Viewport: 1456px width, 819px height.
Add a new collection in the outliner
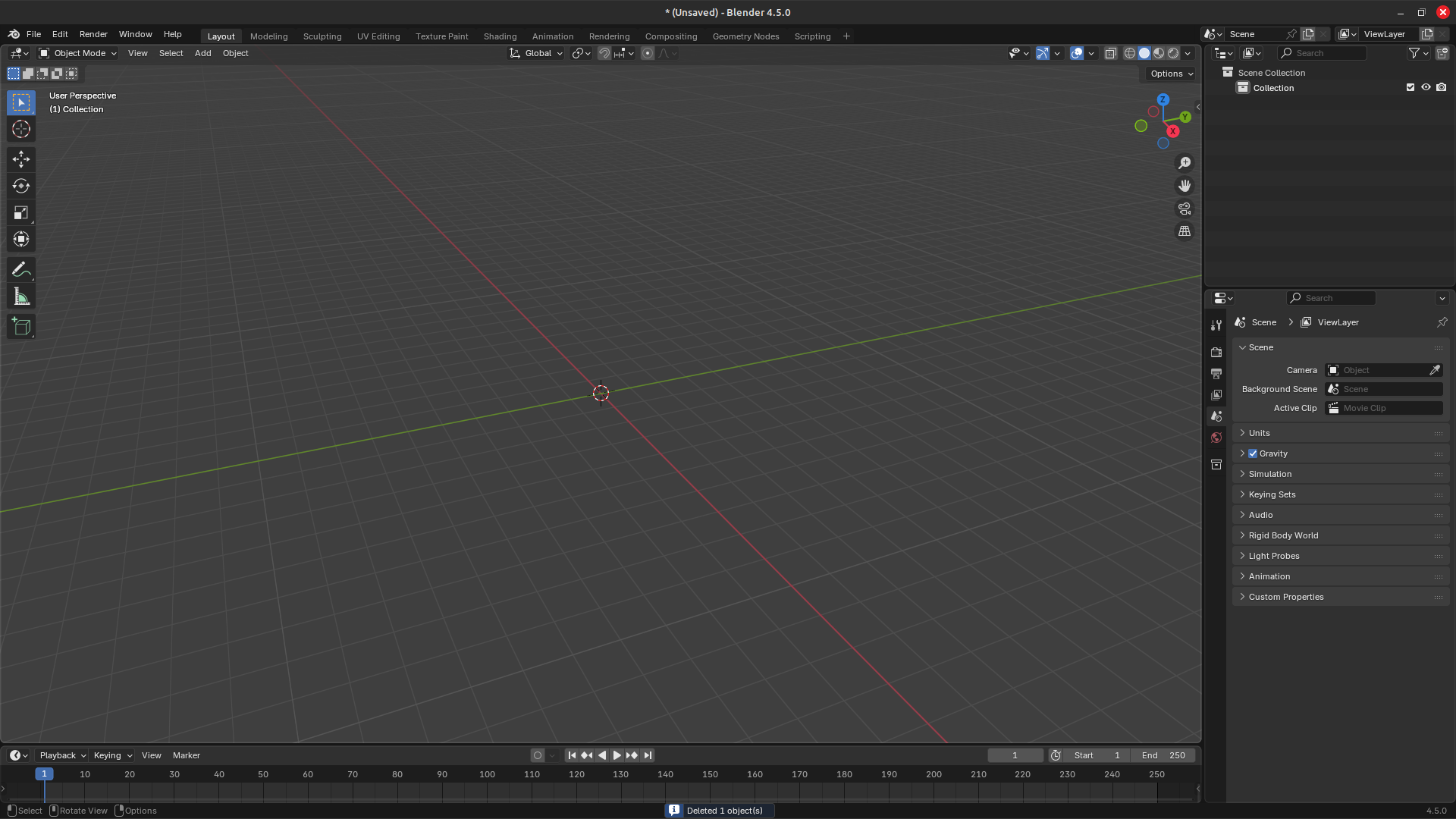coord(1442,53)
